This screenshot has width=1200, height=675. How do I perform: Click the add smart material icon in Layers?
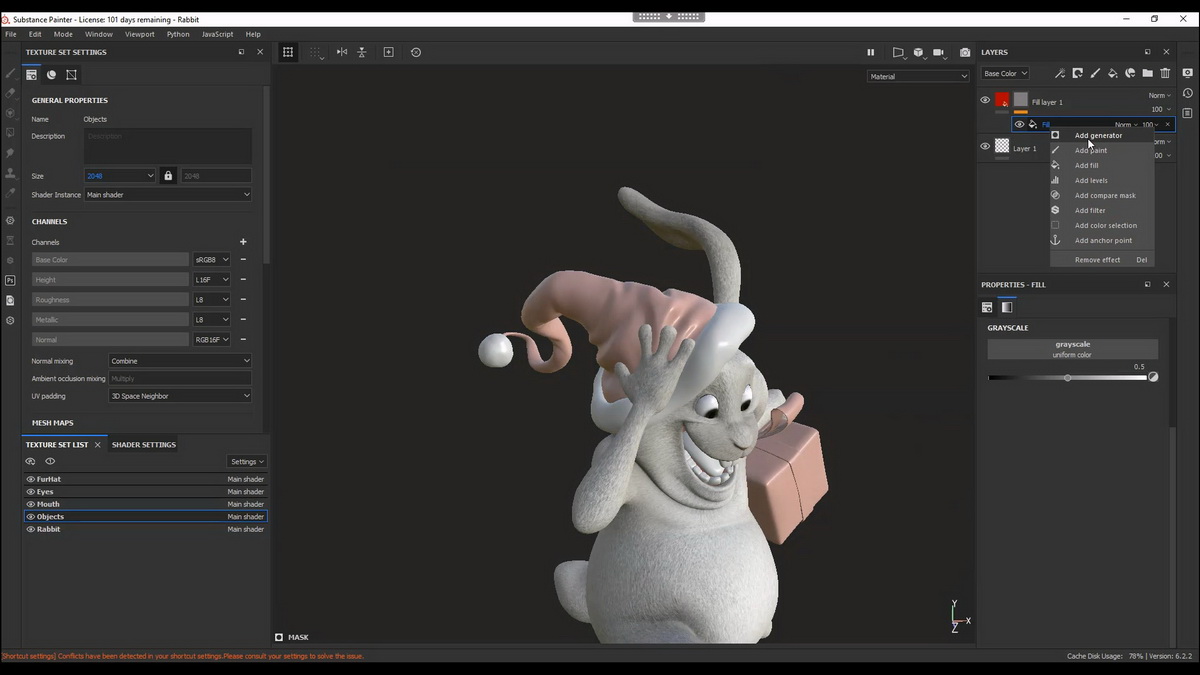(1130, 73)
